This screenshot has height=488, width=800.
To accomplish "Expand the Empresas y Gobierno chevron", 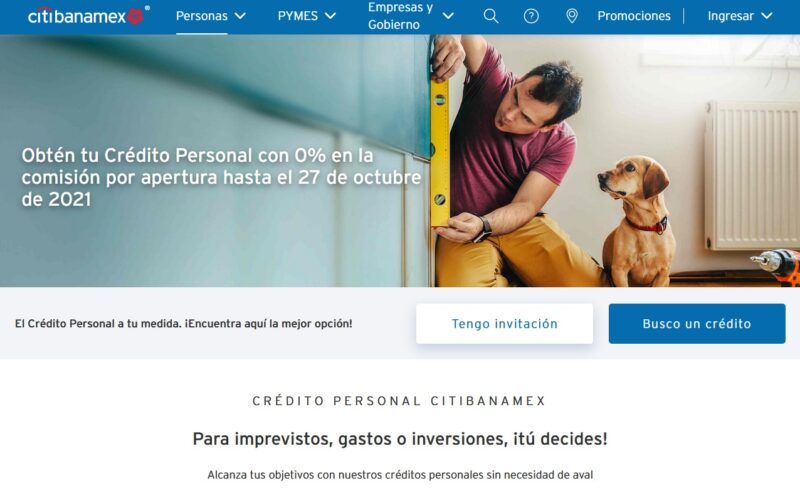I will coord(448,16).
